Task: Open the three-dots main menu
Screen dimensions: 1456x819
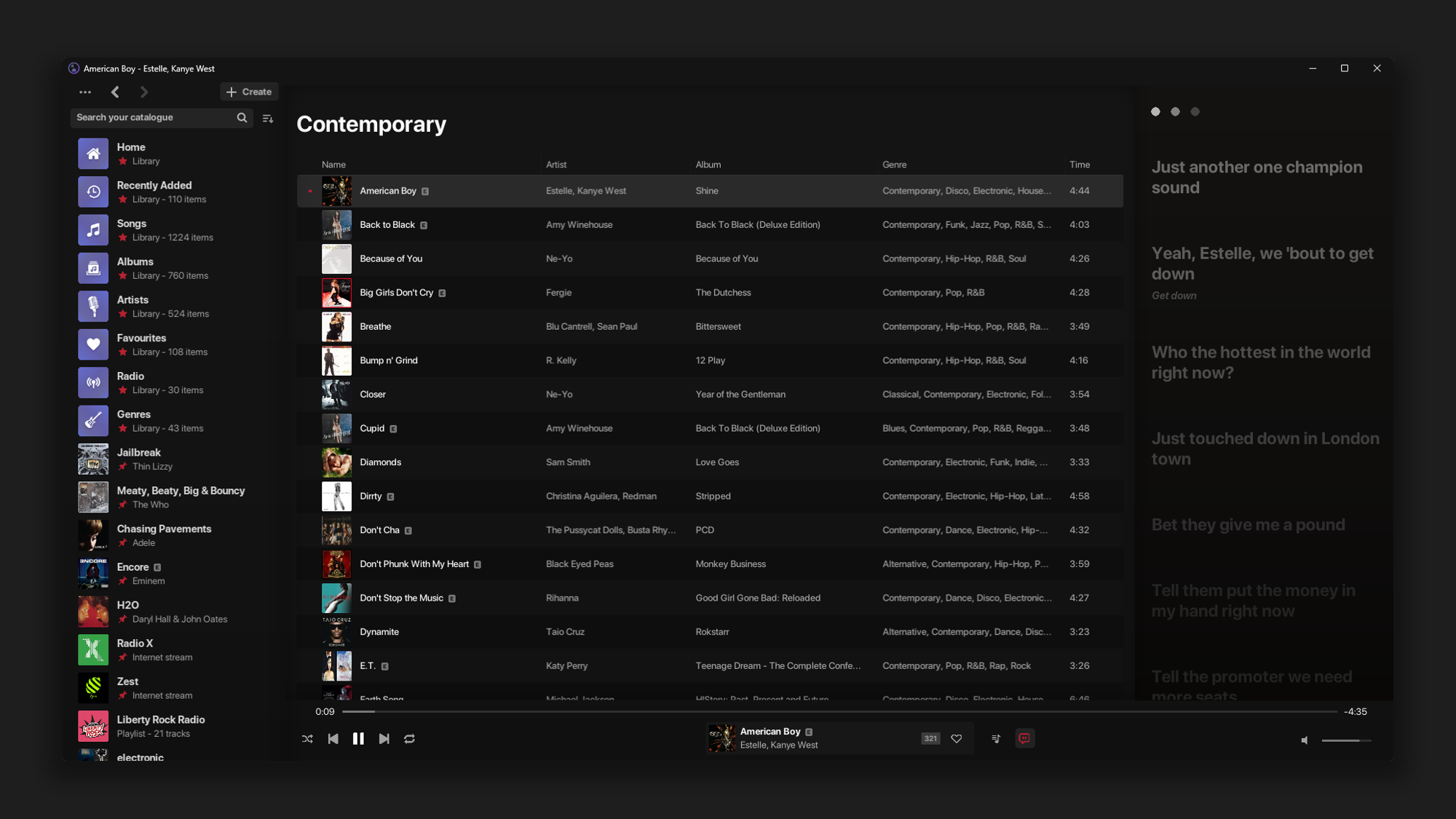Action: 85,92
